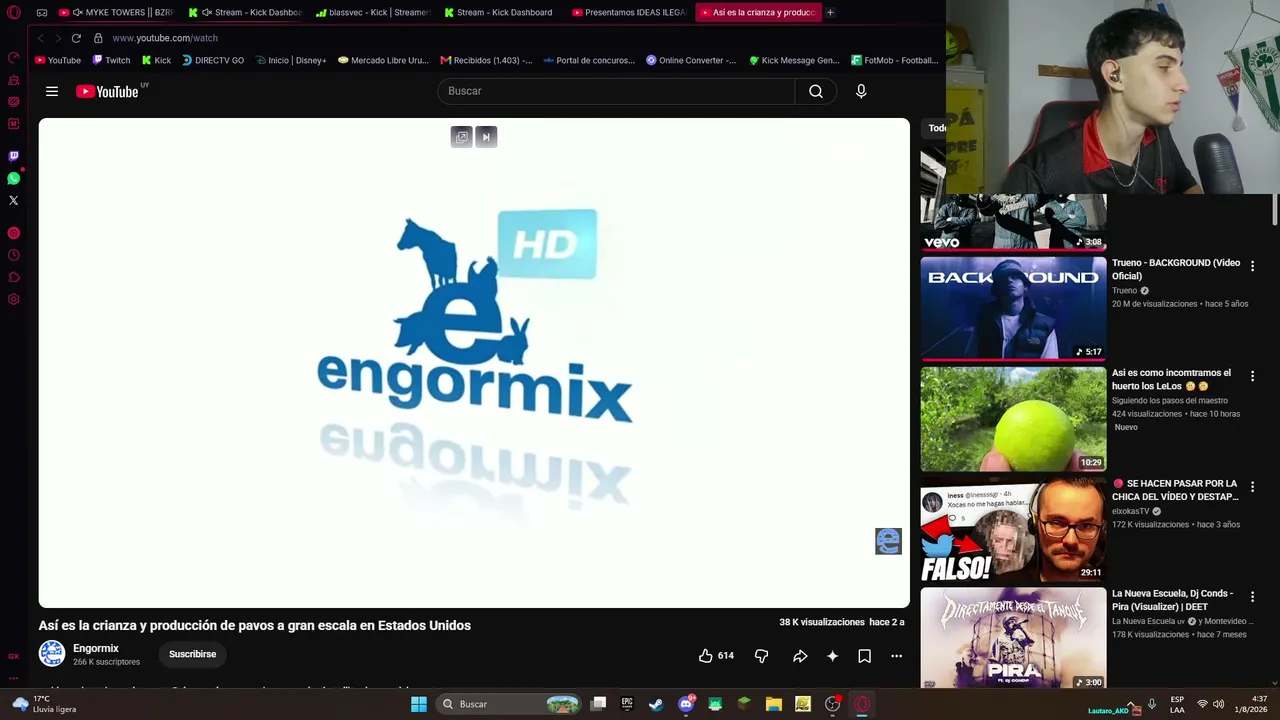The image size is (1280, 720).
Task: Open the Trueno BACKGROUND video thumbnail
Action: coord(1013,308)
